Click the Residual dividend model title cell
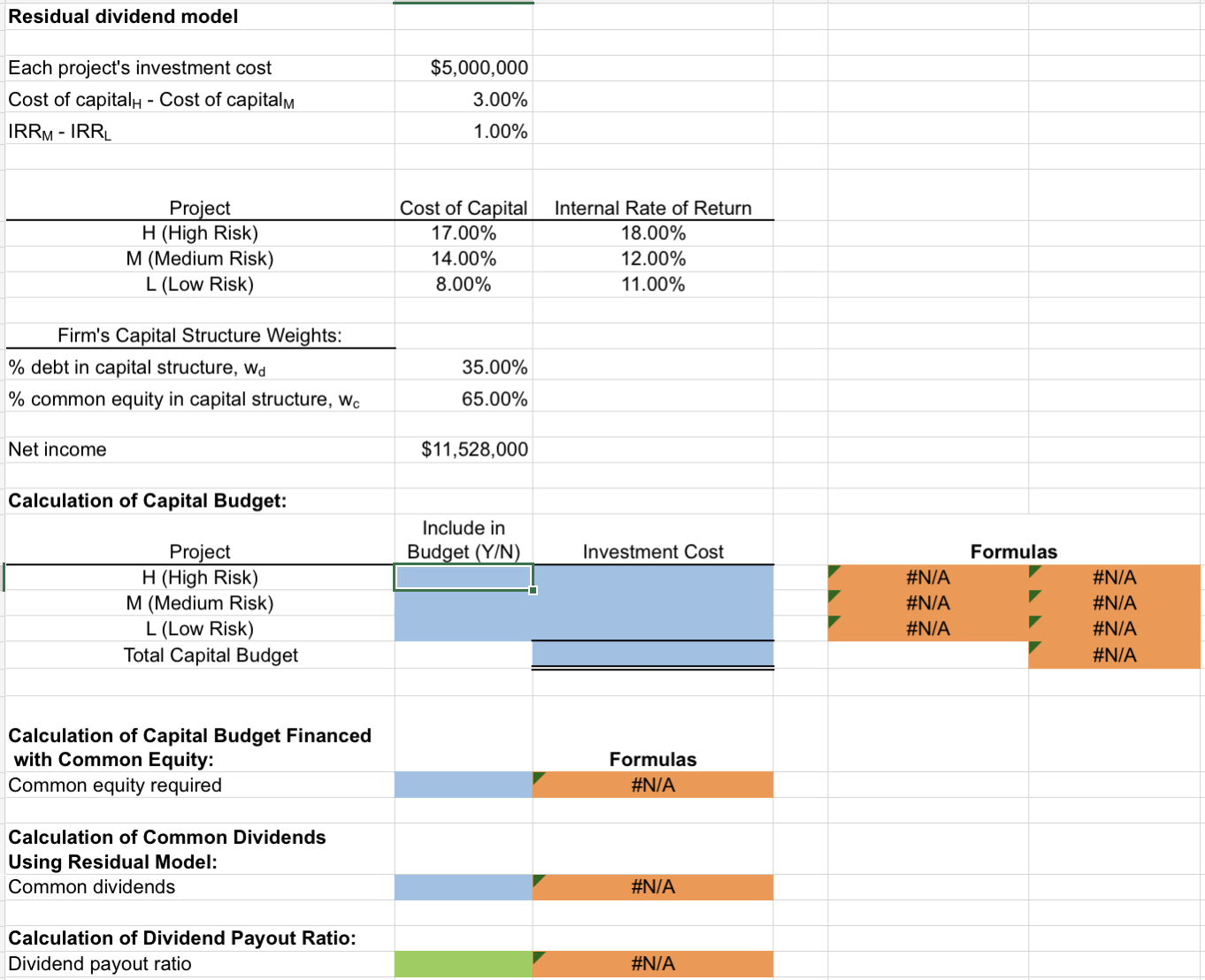Viewport: 1205px width, 980px height. (x=124, y=16)
